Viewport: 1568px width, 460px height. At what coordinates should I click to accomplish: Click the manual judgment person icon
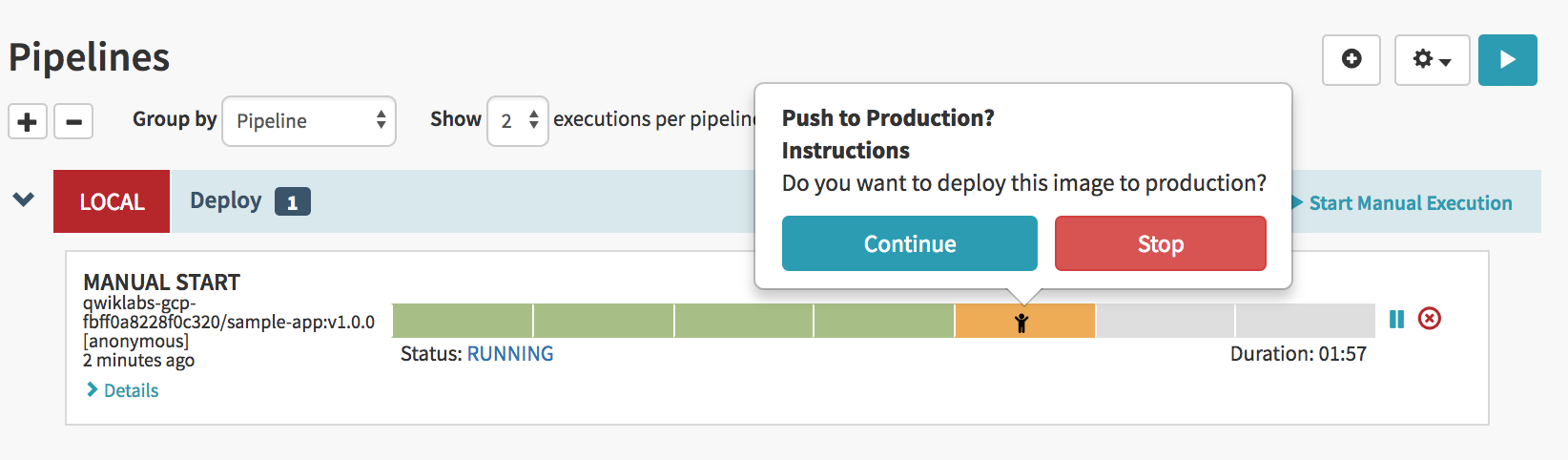pyautogui.click(x=1021, y=323)
